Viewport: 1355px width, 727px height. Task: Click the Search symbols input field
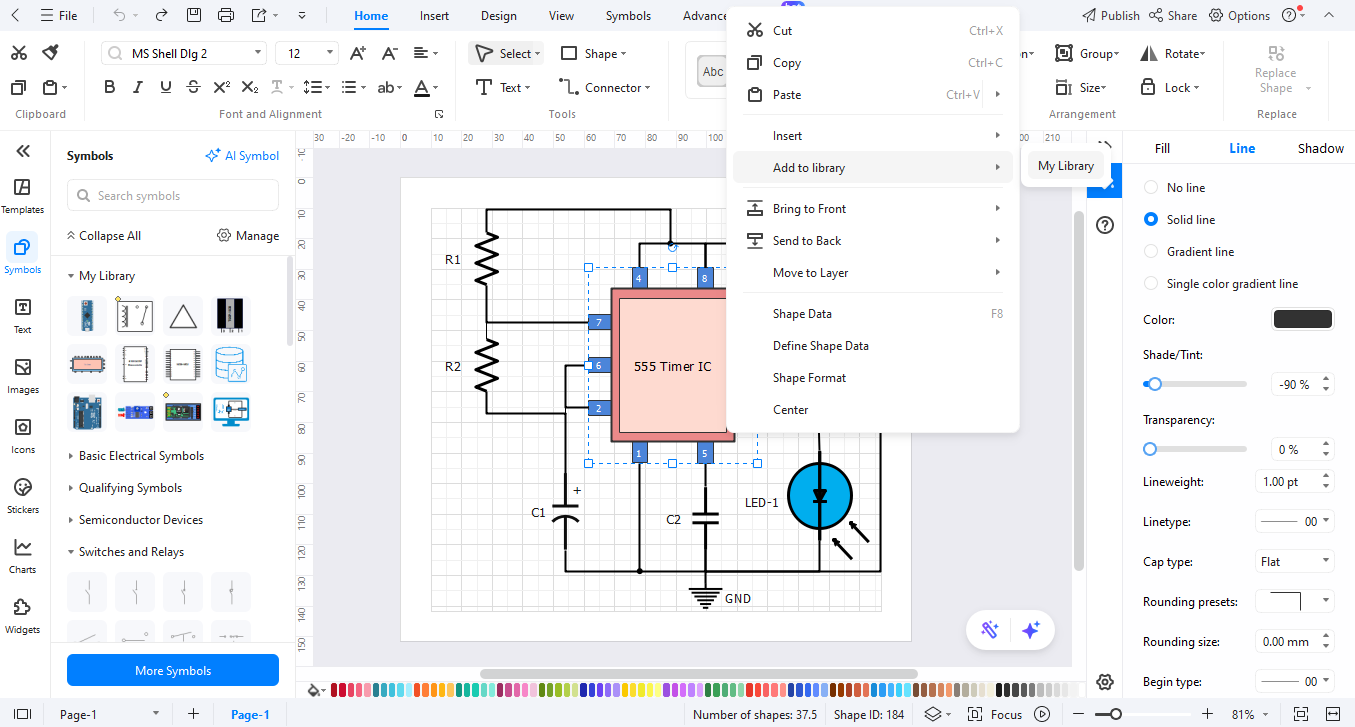(173, 196)
